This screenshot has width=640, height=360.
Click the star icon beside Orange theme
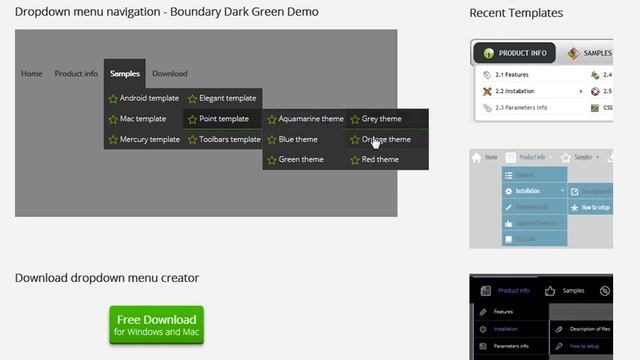355,140
